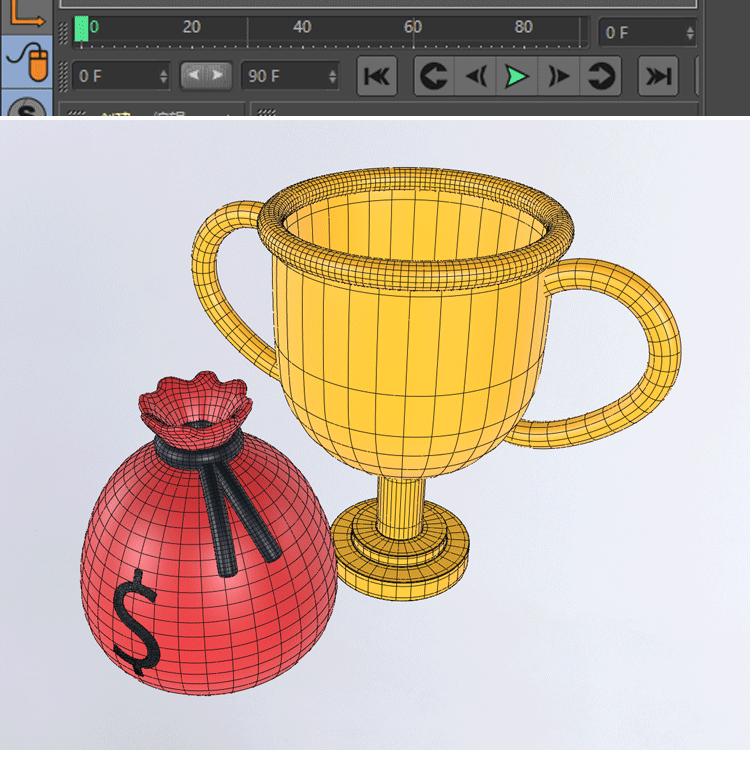This screenshot has height=760, width=750.
Task: Go to the next keyframe
Action: (x=600, y=77)
